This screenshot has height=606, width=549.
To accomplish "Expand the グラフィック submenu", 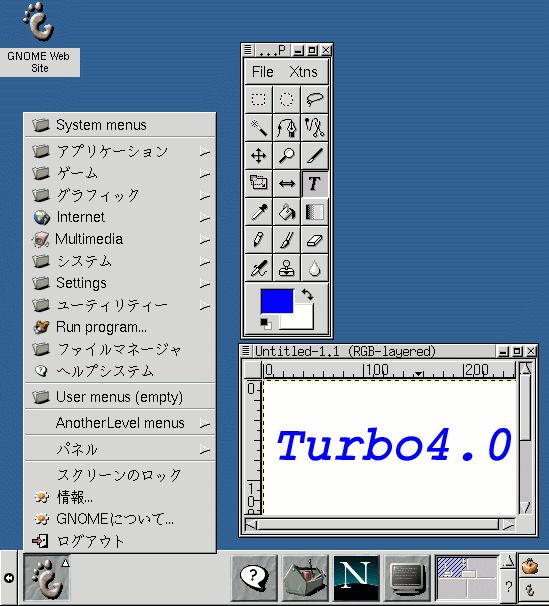I will point(120,195).
